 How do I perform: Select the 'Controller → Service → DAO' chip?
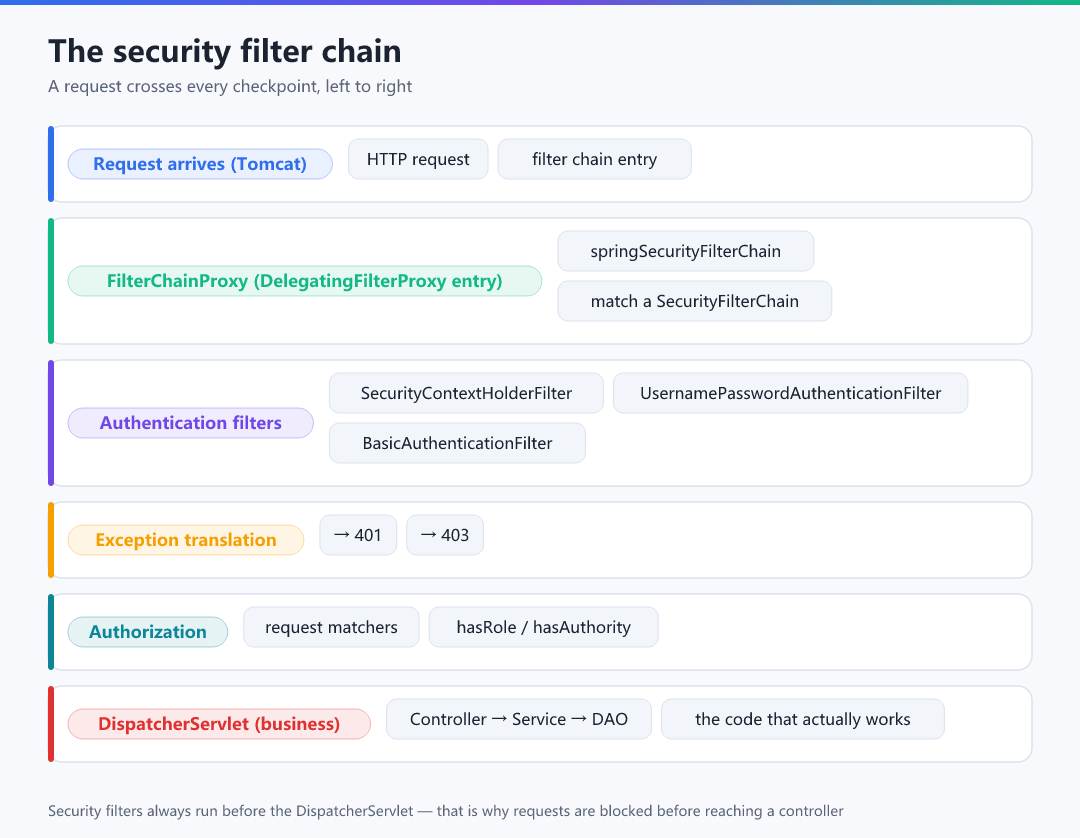(x=519, y=720)
